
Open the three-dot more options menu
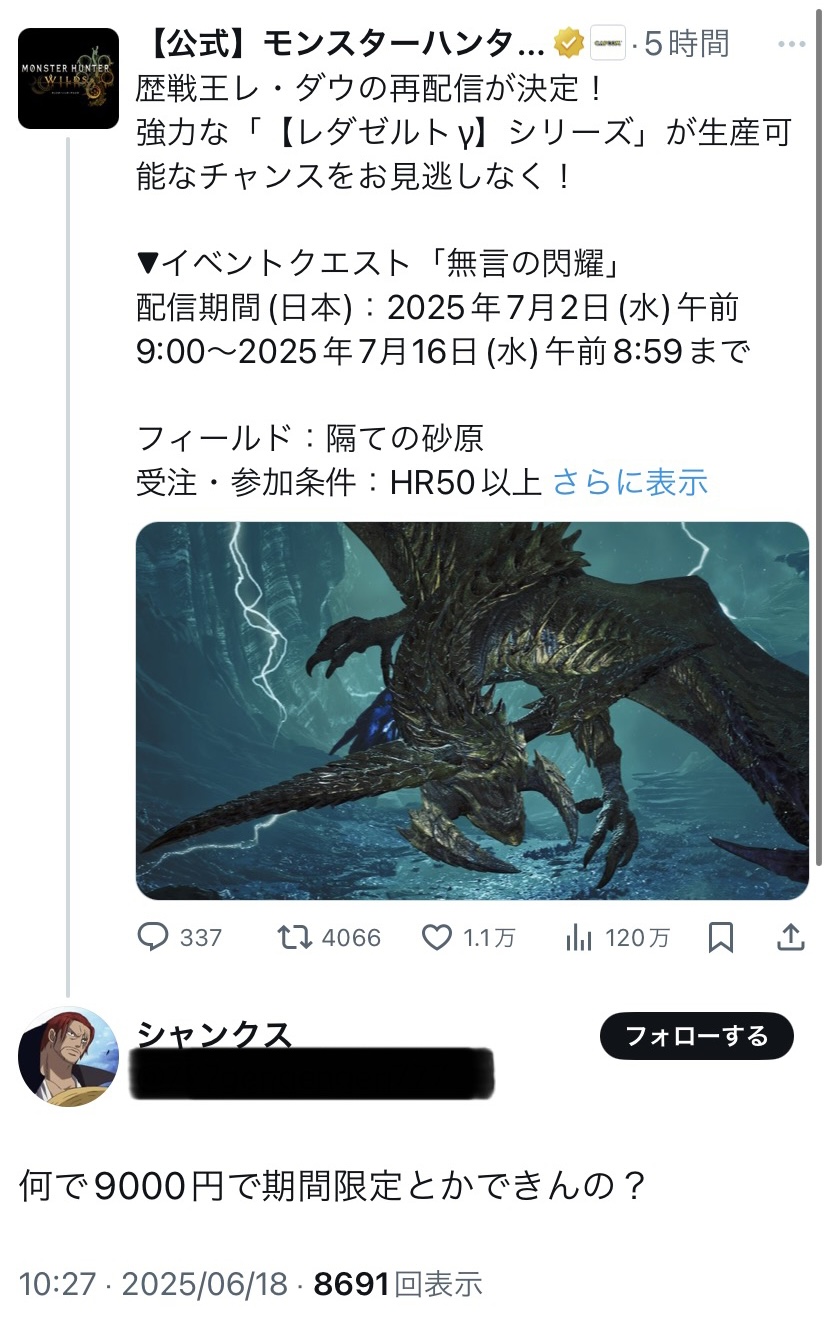click(791, 44)
